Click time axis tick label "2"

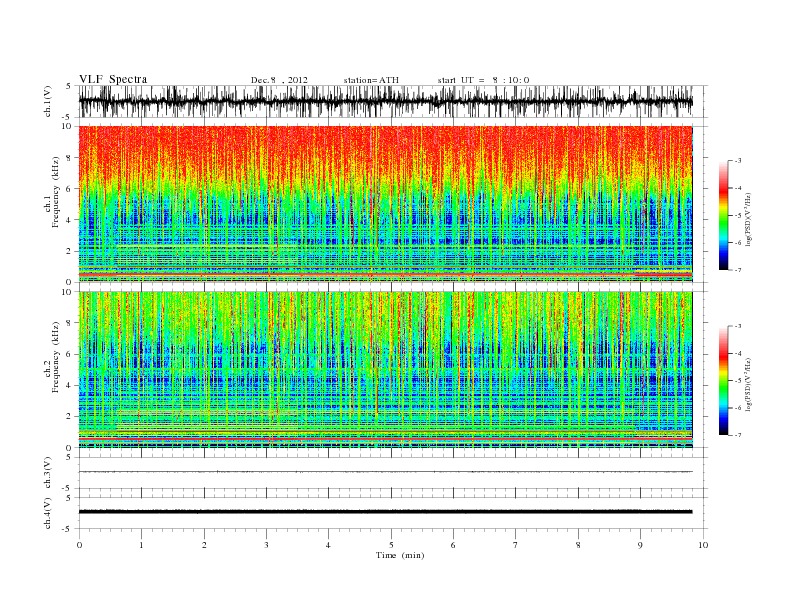204,545
